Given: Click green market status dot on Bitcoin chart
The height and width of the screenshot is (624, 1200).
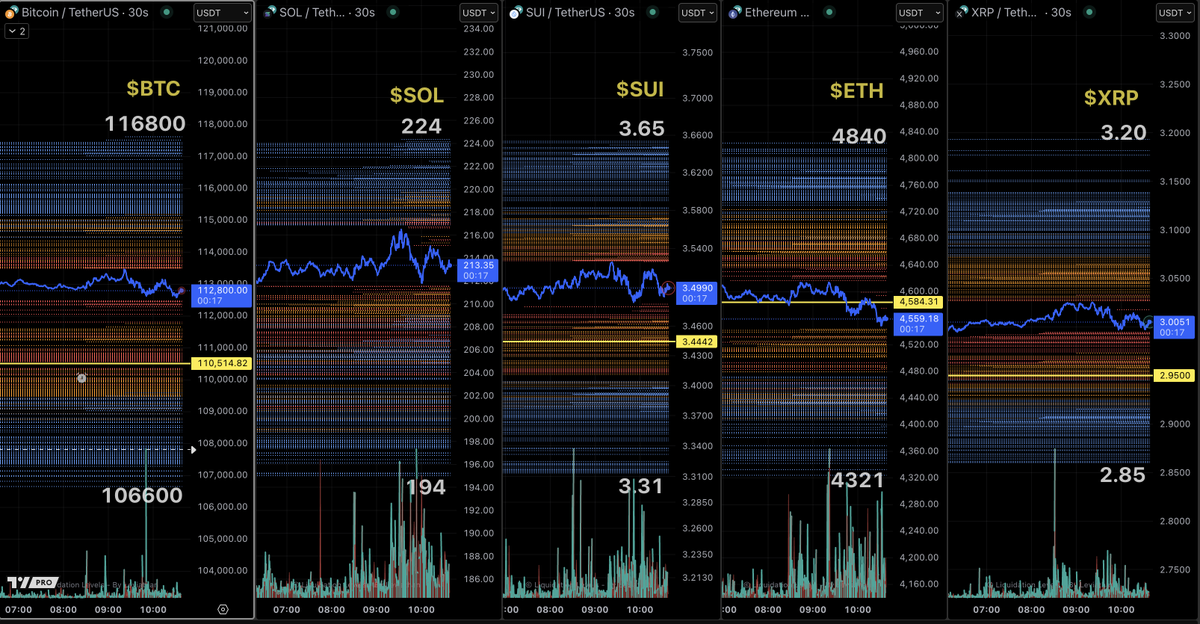Looking at the screenshot, I should tap(165, 13).
